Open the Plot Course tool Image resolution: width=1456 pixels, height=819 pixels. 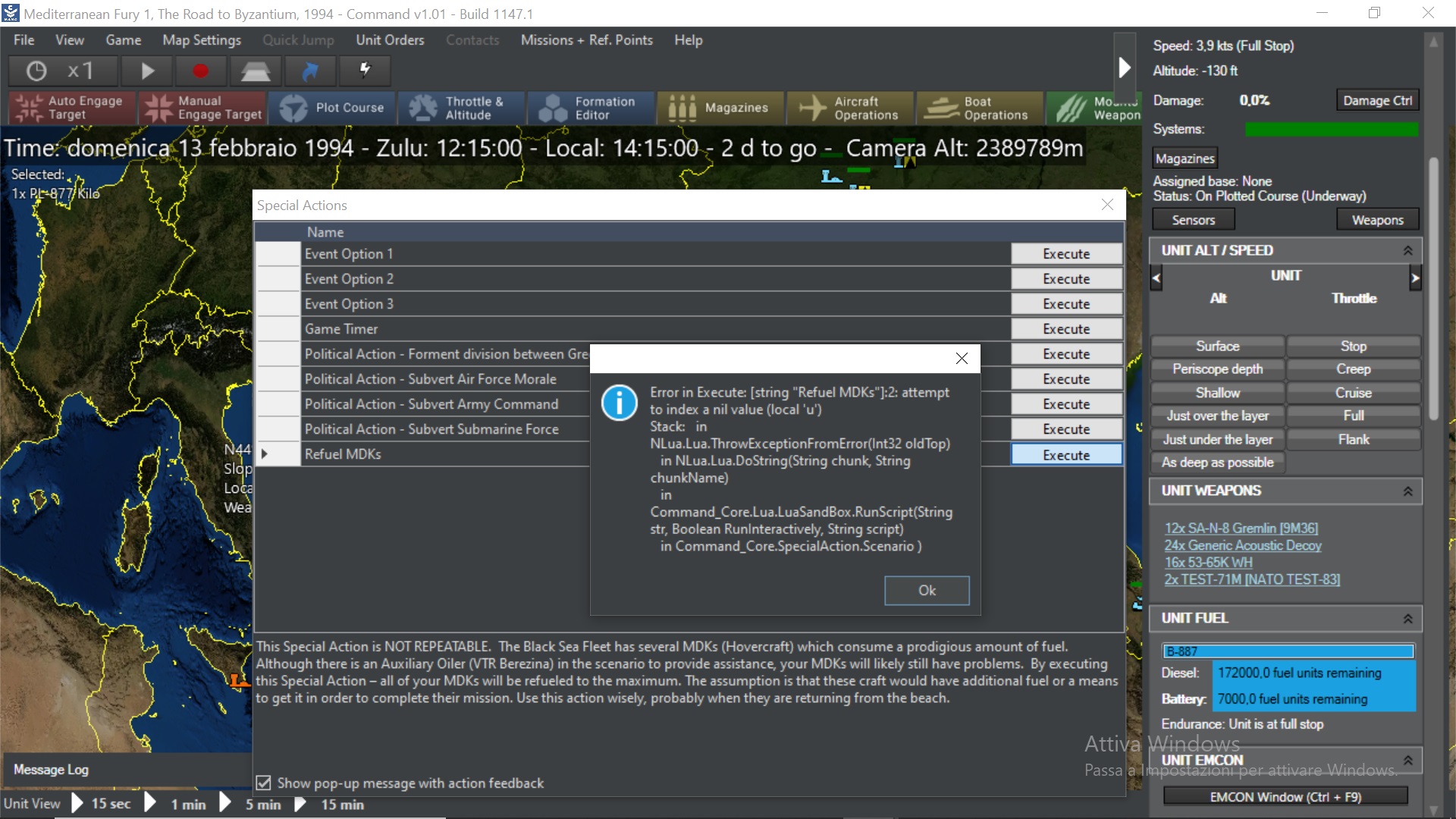coord(331,108)
